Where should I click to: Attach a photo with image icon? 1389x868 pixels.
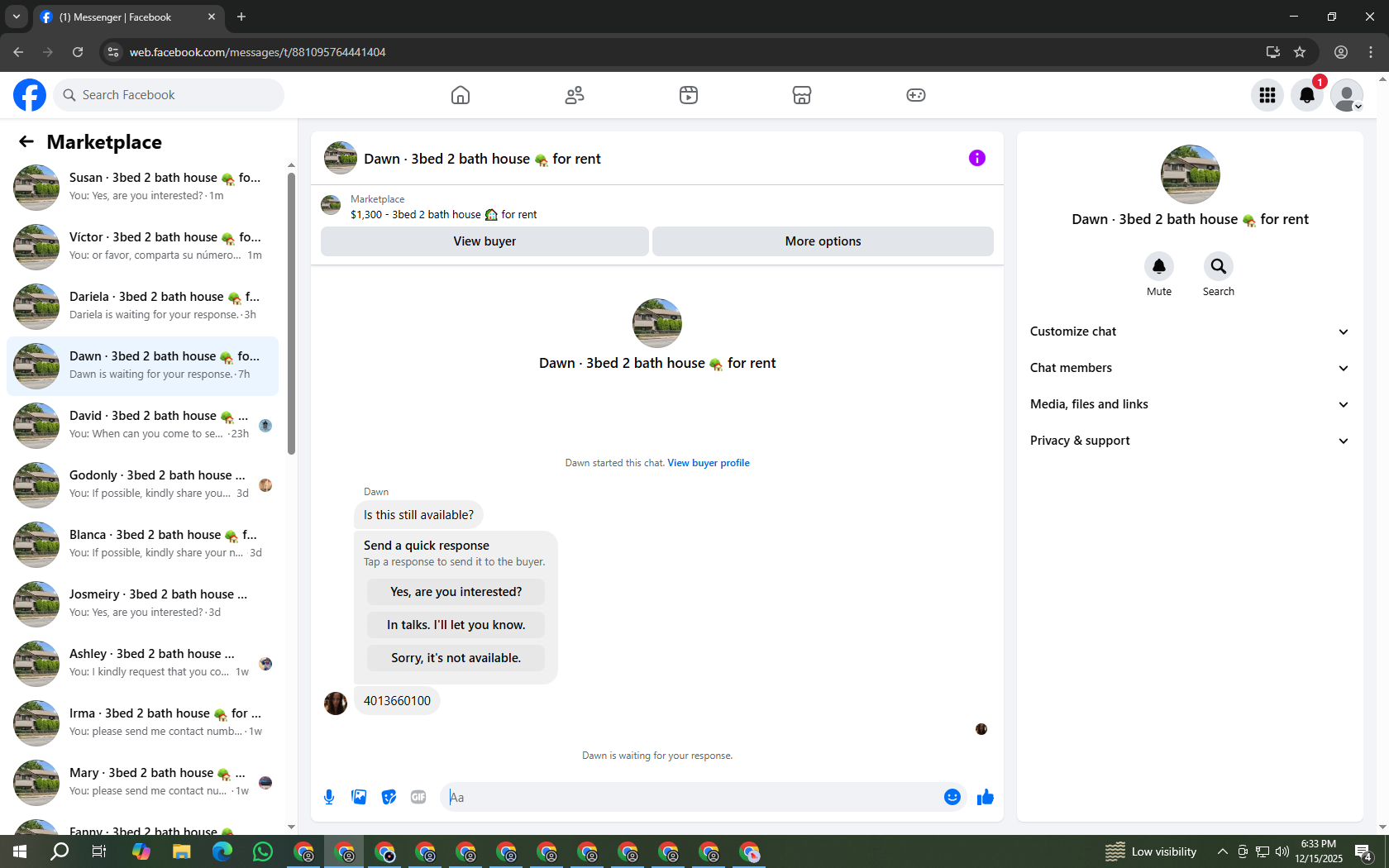click(359, 797)
